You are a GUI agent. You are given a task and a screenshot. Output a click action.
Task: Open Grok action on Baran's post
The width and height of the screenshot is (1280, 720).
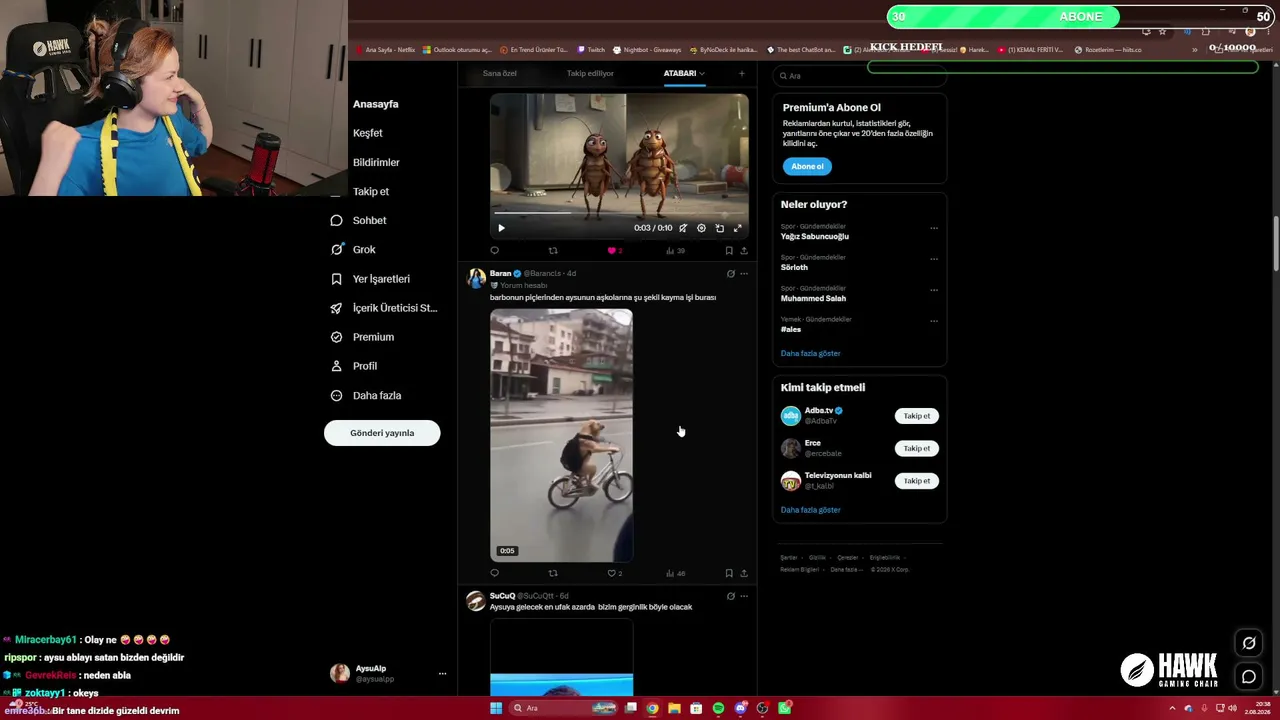point(730,274)
